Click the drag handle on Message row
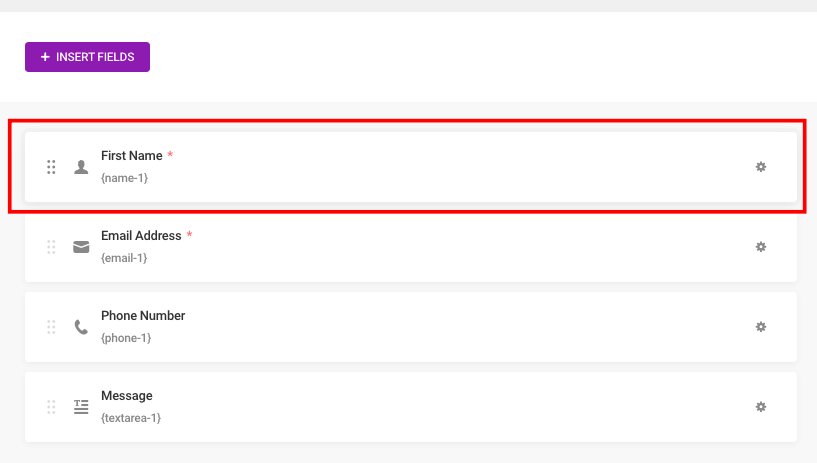The width and height of the screenshot is (817, 463). coord(51,407)
